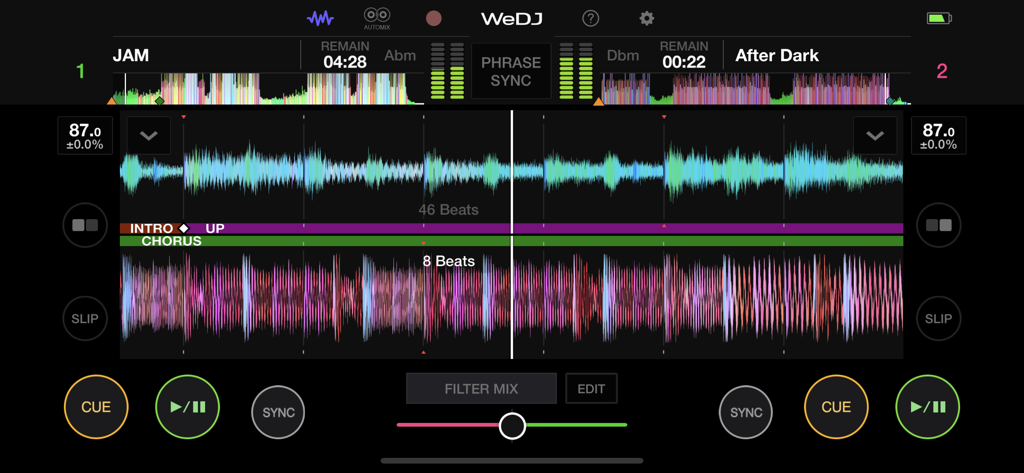Click the green side of the crossfader
1024x473 pixels.
(576, 425)
